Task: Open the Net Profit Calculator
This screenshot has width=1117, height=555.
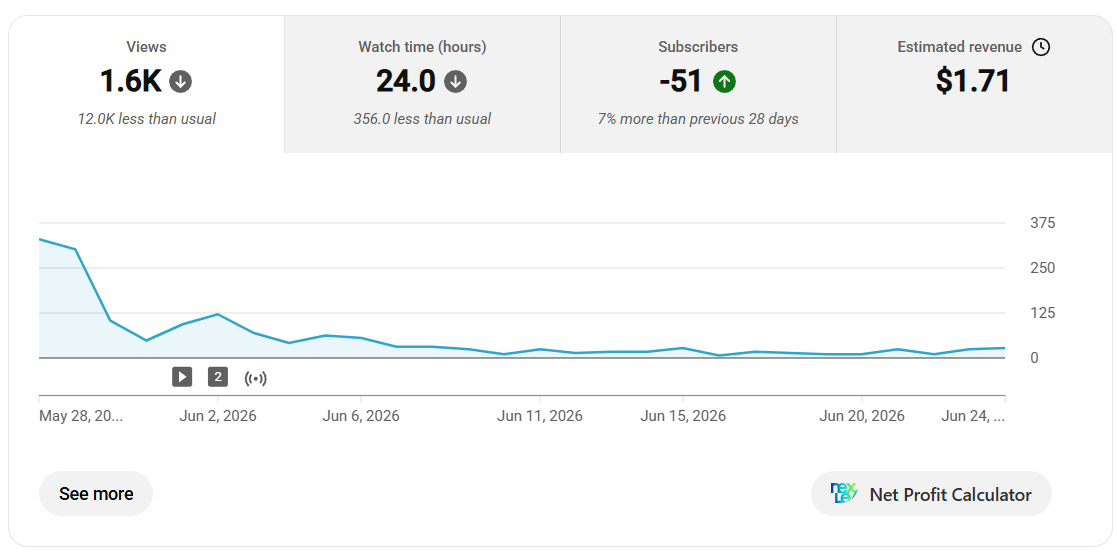Action: 931,494
